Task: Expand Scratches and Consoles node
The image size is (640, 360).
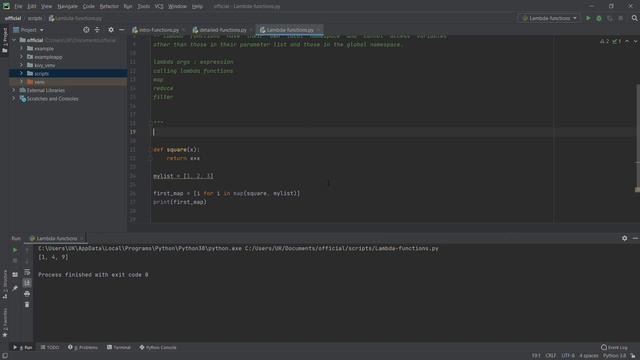Action: click(14, 99)
